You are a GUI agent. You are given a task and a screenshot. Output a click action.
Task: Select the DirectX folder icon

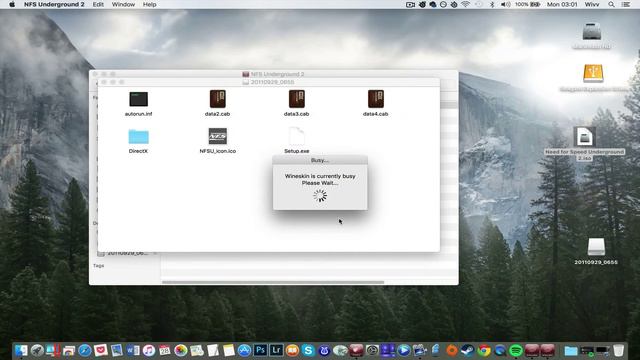pyautogui.click(x=138, y=136)
